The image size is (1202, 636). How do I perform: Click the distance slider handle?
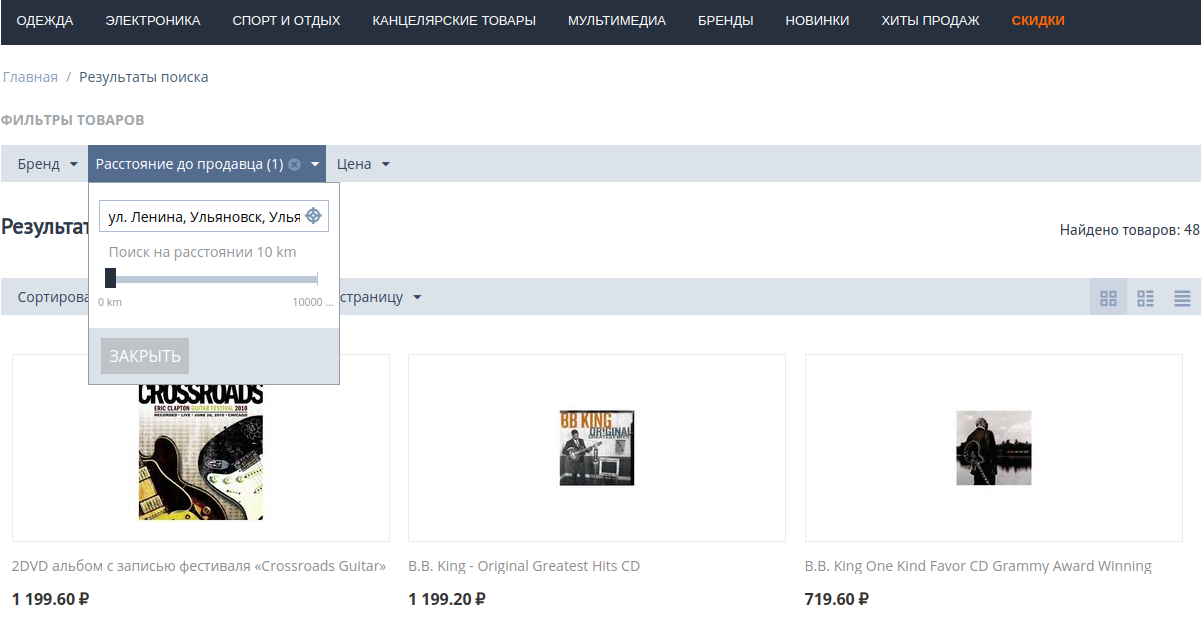(110, 278)
